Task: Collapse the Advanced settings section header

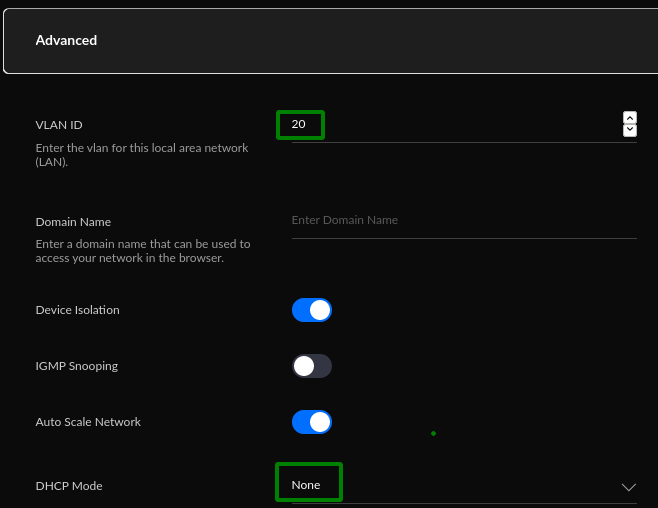Action: pos(330,41)
